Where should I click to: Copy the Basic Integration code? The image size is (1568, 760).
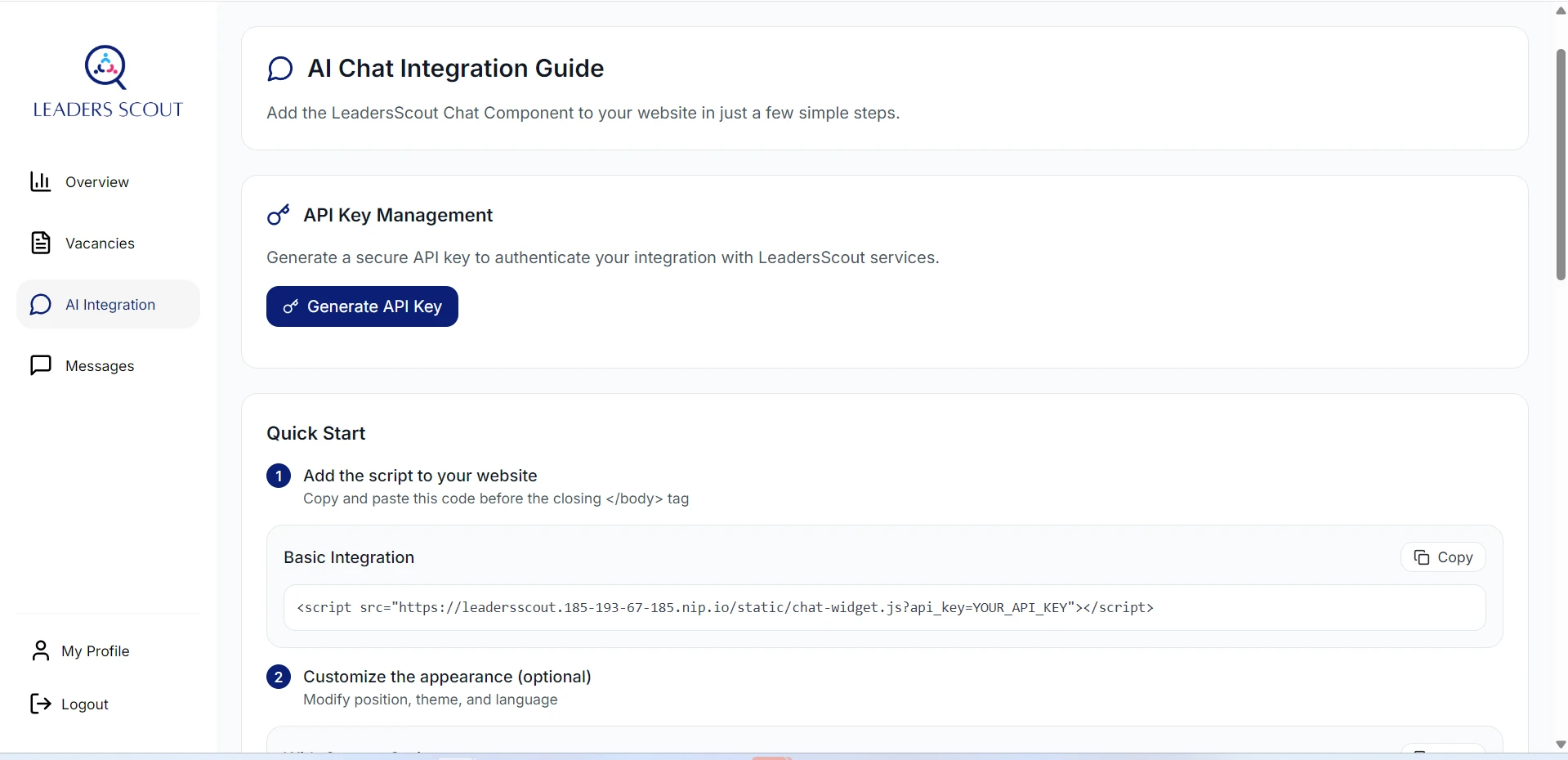tap(1443, 557)
